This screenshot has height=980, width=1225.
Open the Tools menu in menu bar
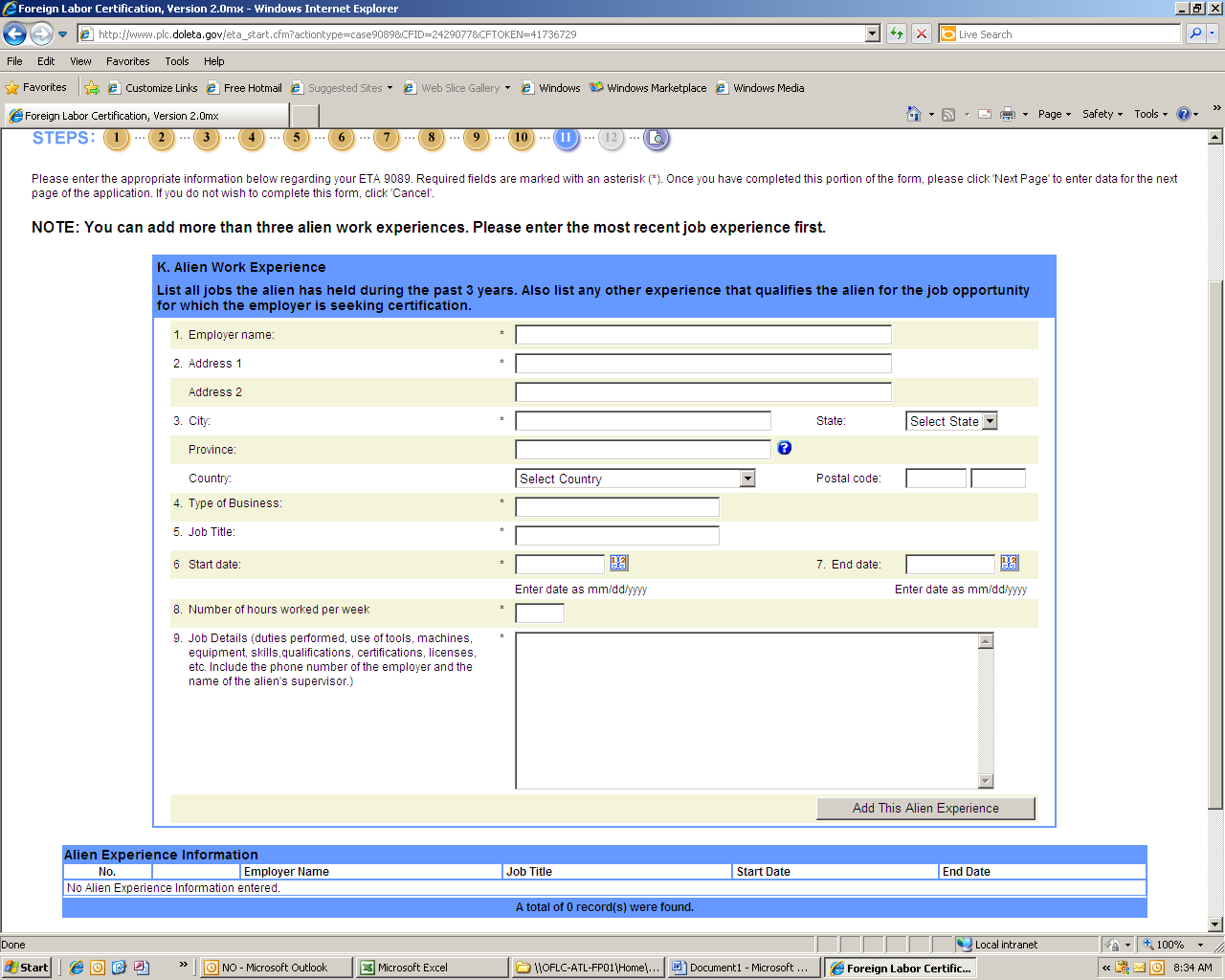(x=177, y=61)
